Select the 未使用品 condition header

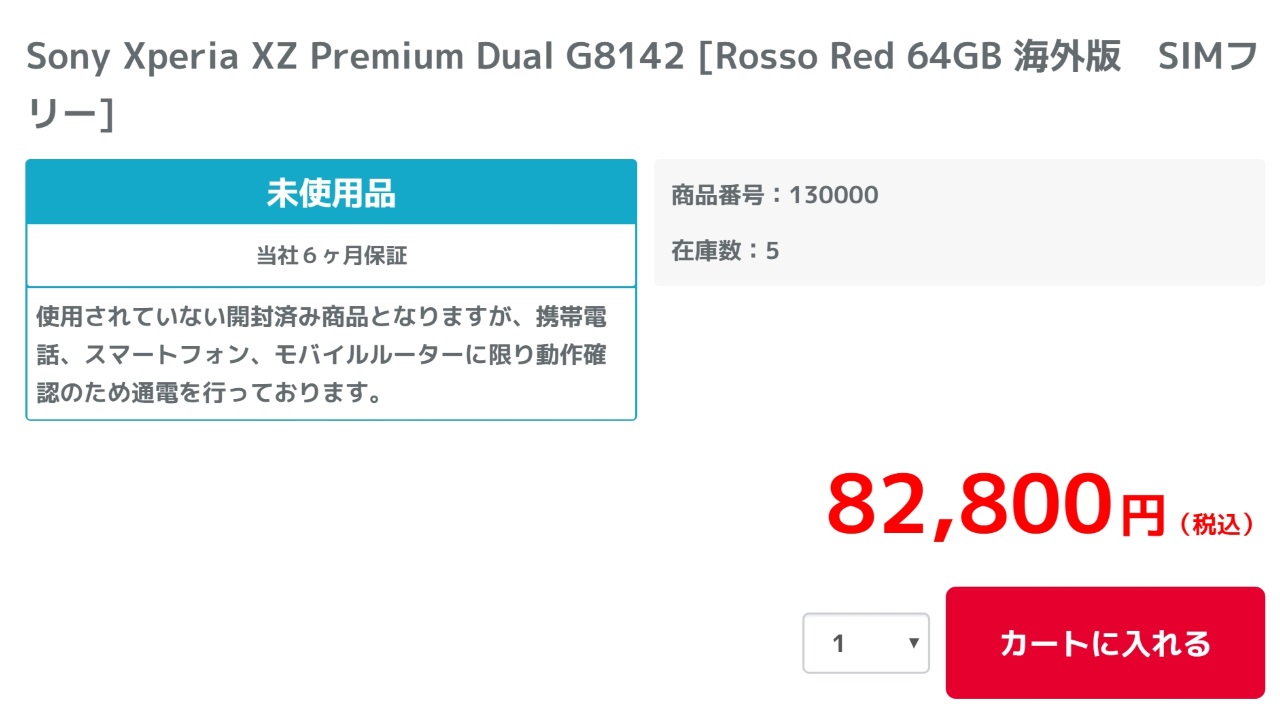coord(331,193)
